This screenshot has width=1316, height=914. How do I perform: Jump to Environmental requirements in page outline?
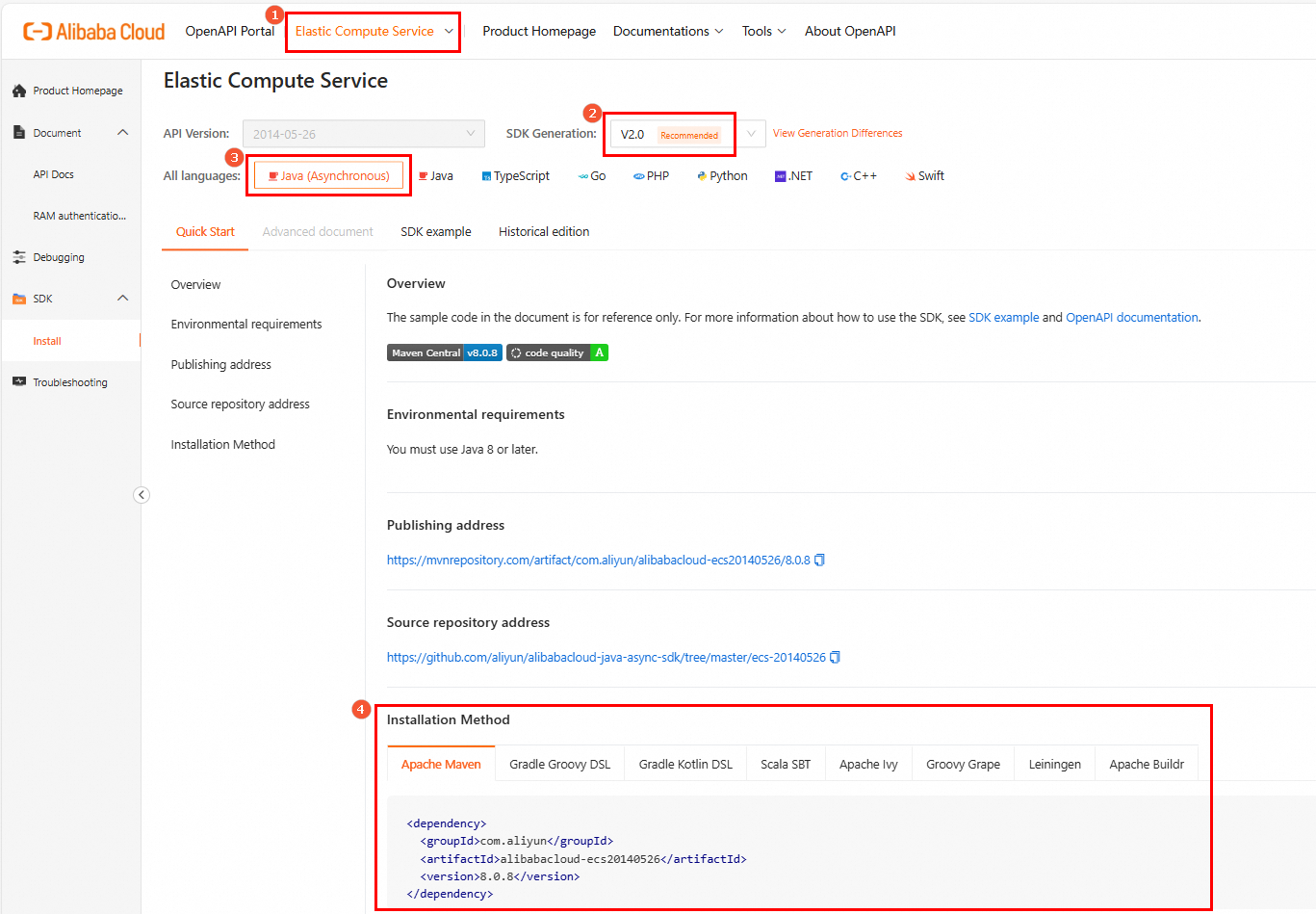click(246, 325)
